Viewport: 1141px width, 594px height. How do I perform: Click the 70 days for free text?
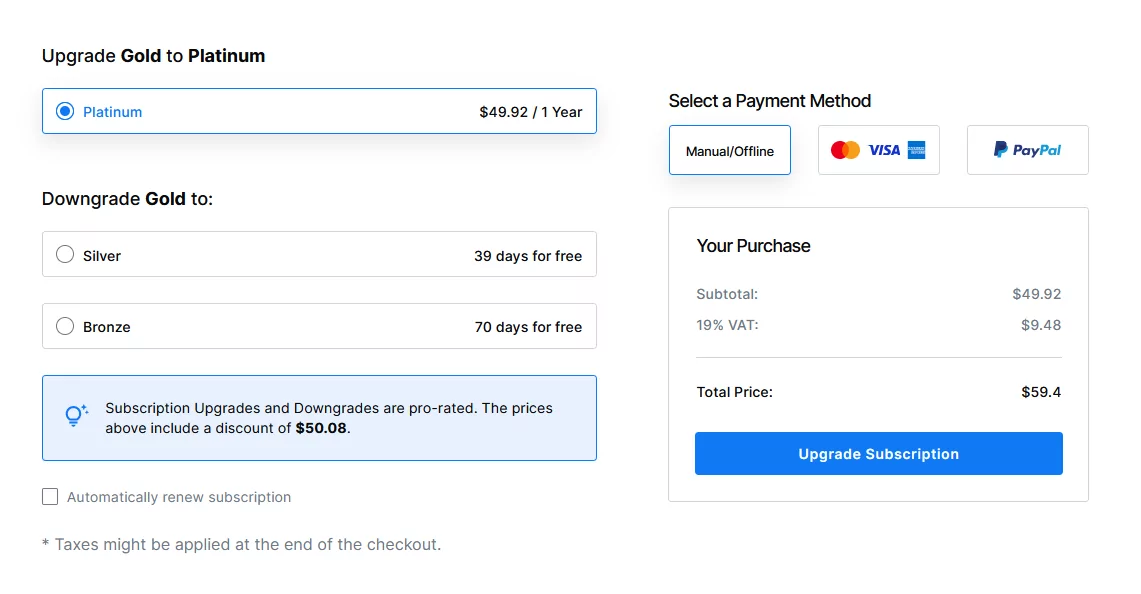(528, 328)
